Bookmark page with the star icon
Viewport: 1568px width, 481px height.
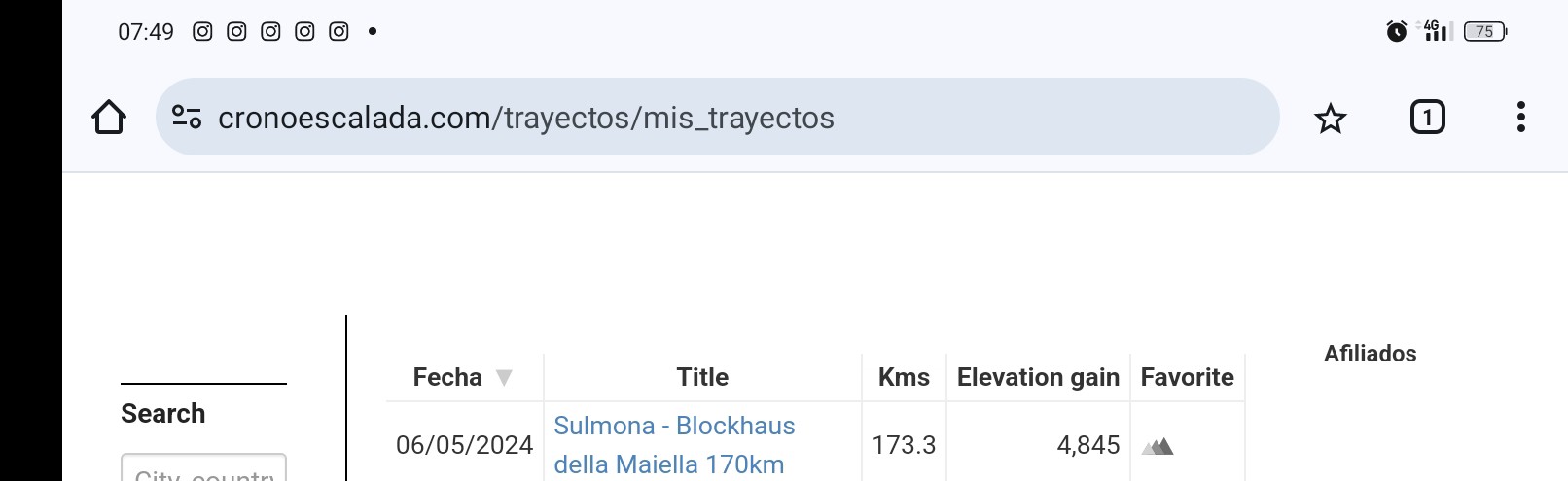tap(1330, 119)
